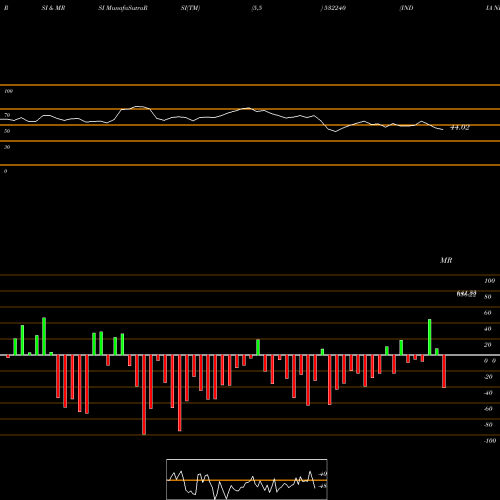Click the -100 label on MR axis

coord(490,441)
